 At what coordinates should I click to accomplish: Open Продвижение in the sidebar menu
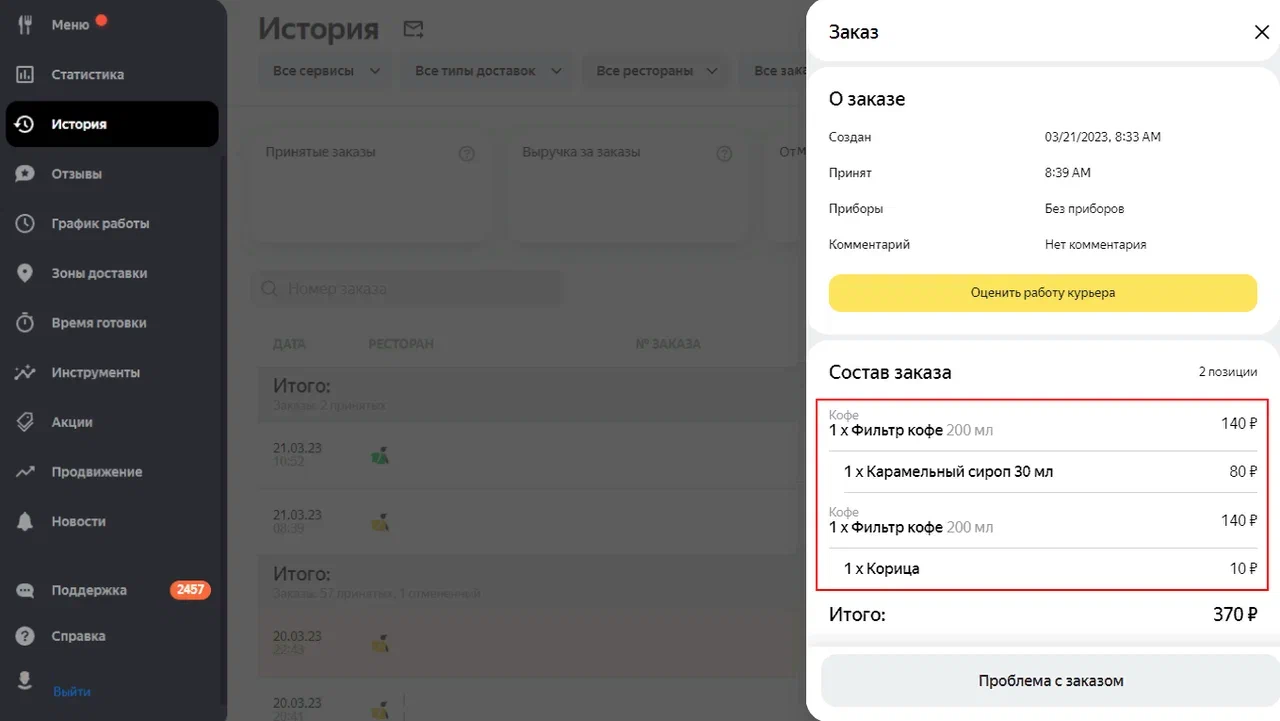tap(97, 471)
